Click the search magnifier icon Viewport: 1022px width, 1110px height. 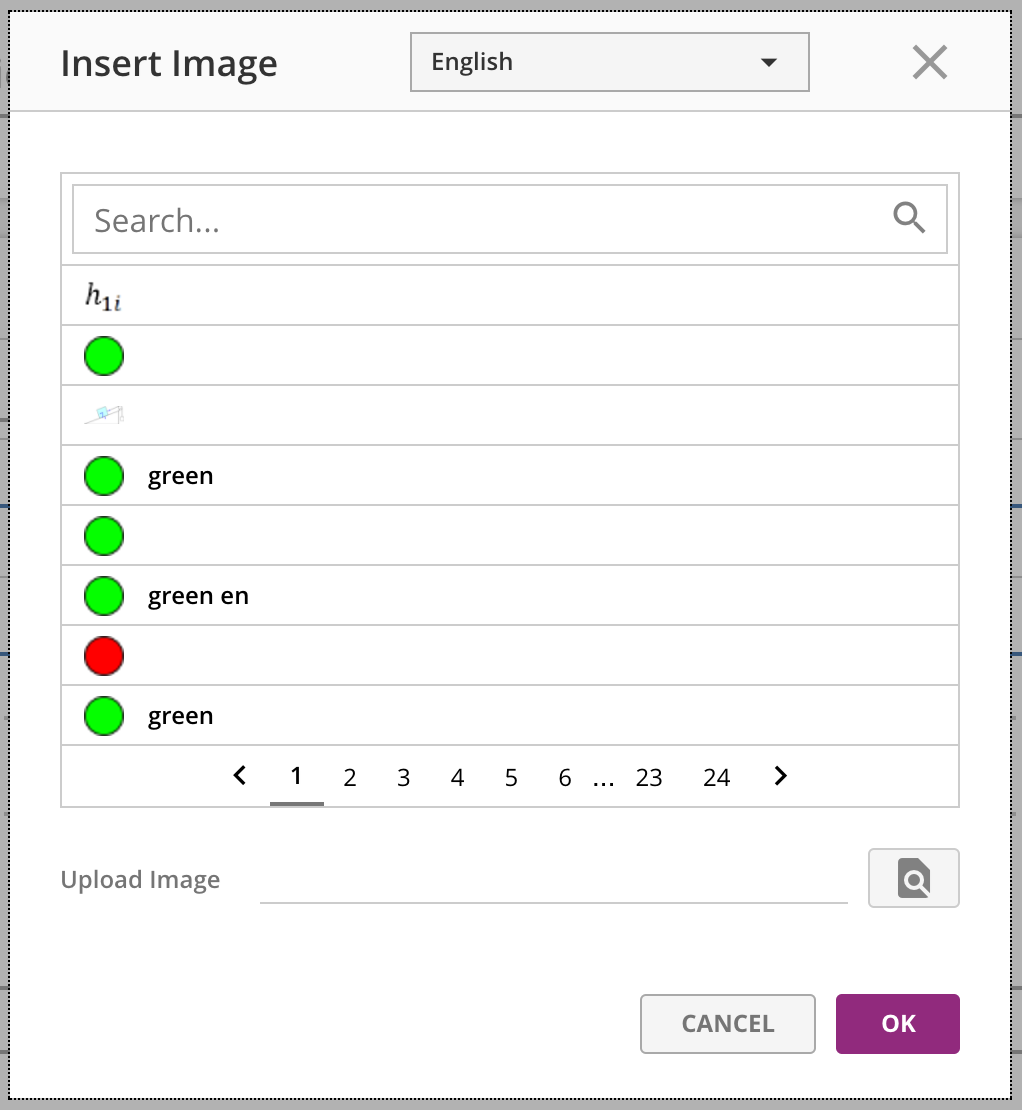[909, 217]
